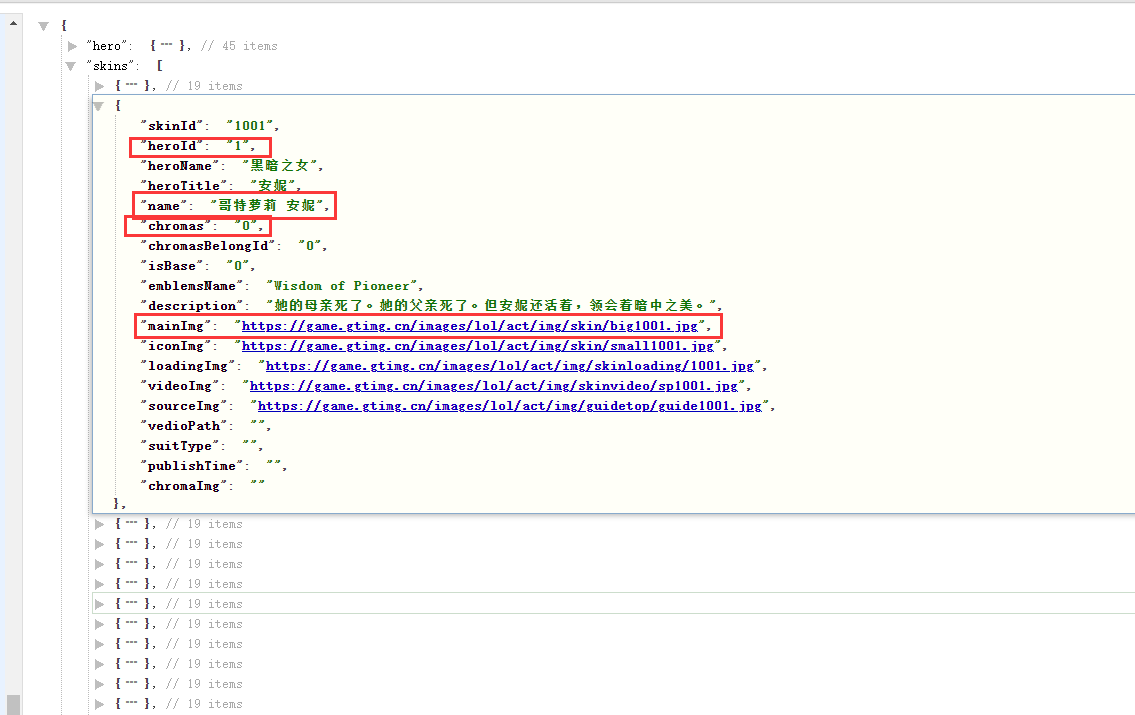
Task: Open the loadingImg skinloading/1001.jpg link
Action: (x=510, y=366)
